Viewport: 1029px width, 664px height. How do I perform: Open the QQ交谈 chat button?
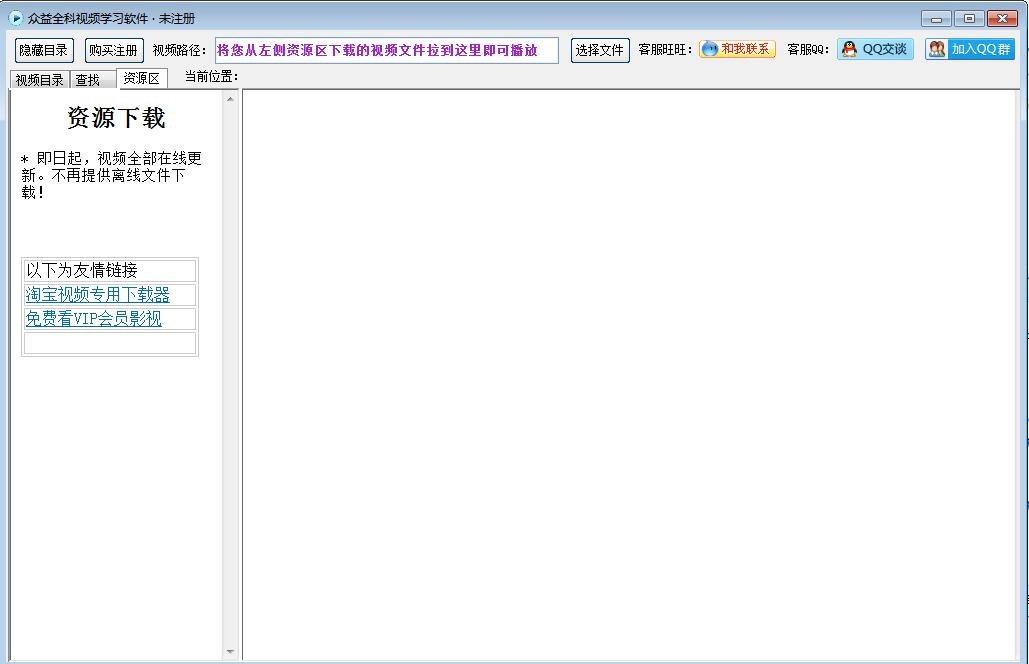coord(875,49)
